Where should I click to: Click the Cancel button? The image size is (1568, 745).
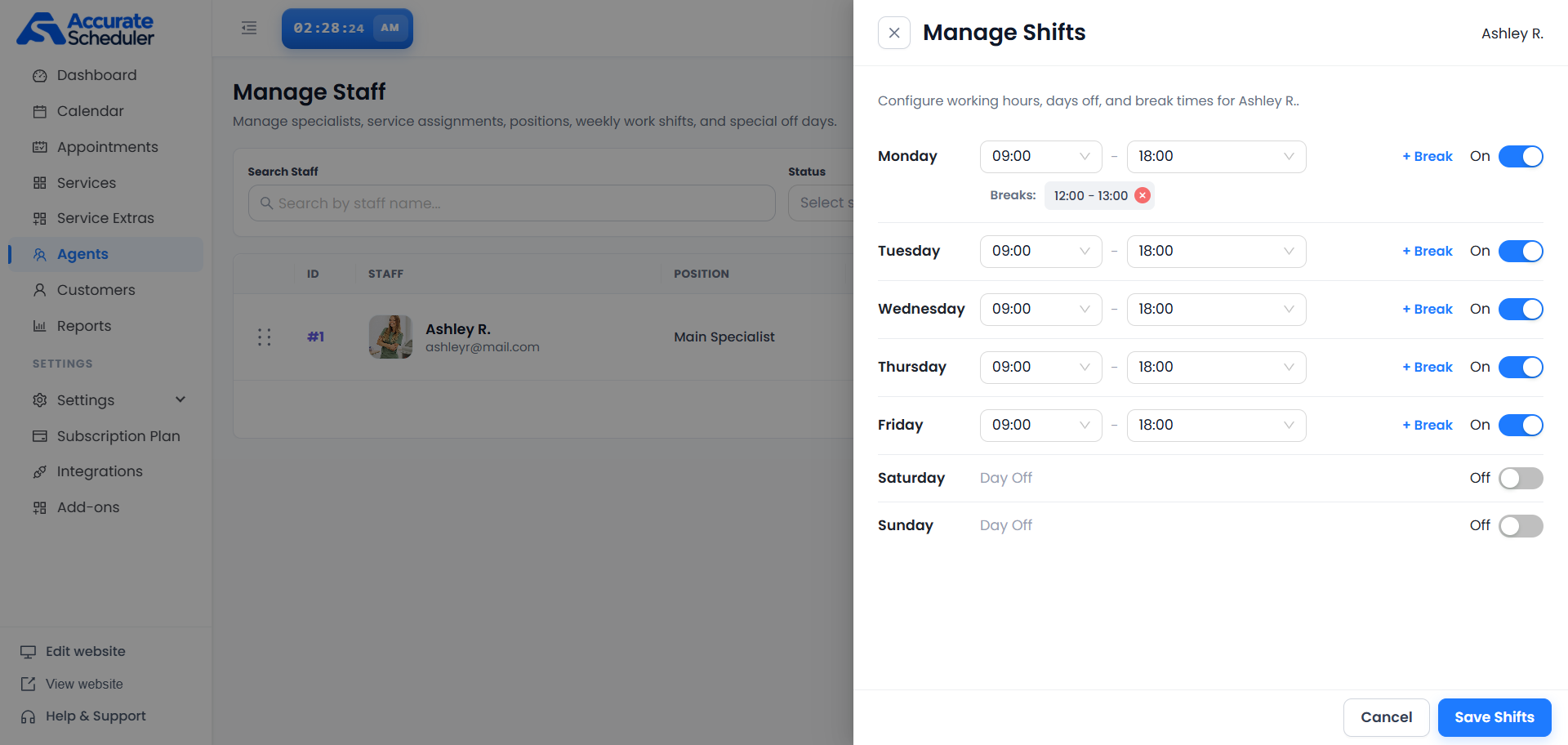1386,717
